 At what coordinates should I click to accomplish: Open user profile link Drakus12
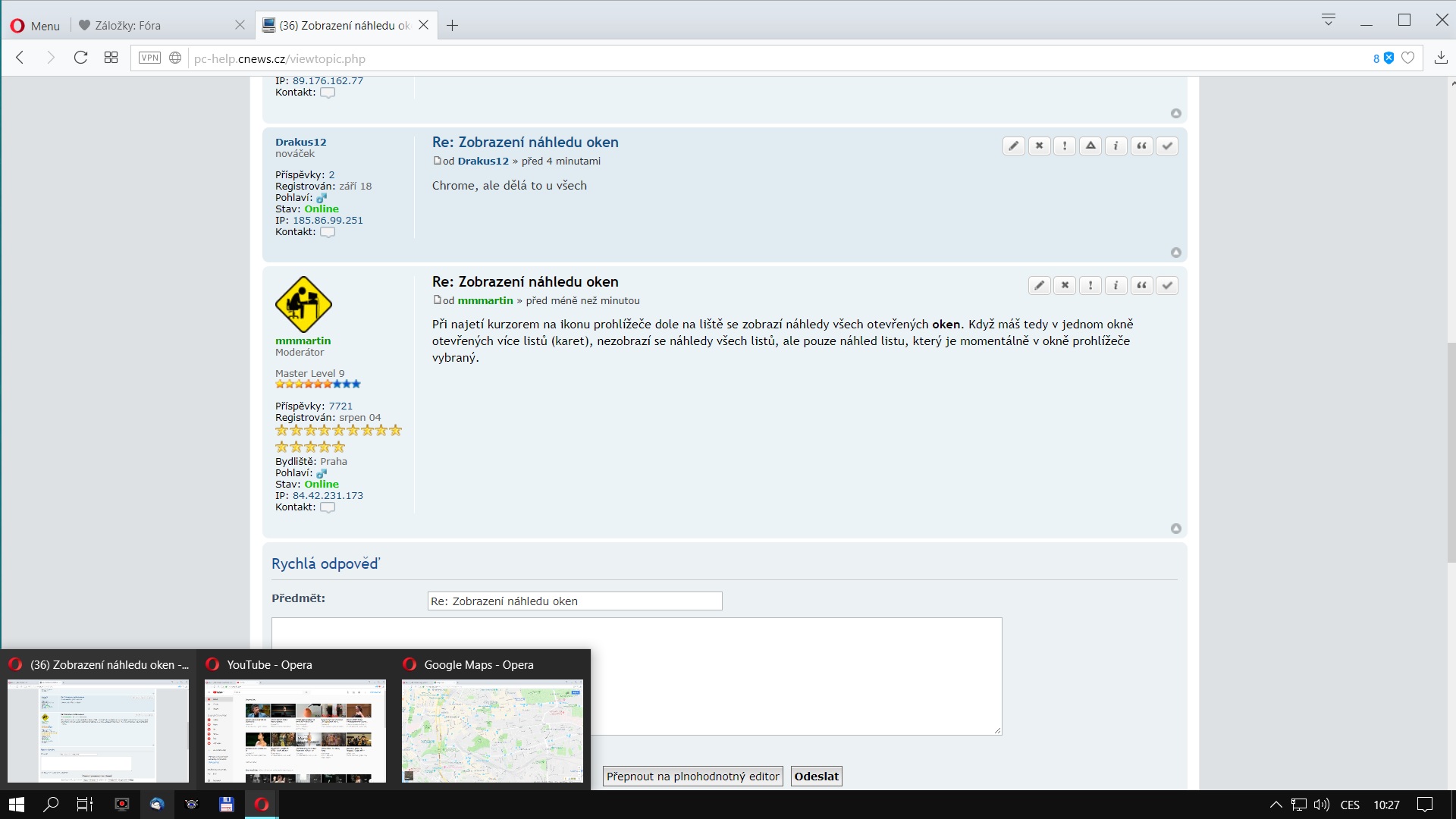(x=300, y=142)
